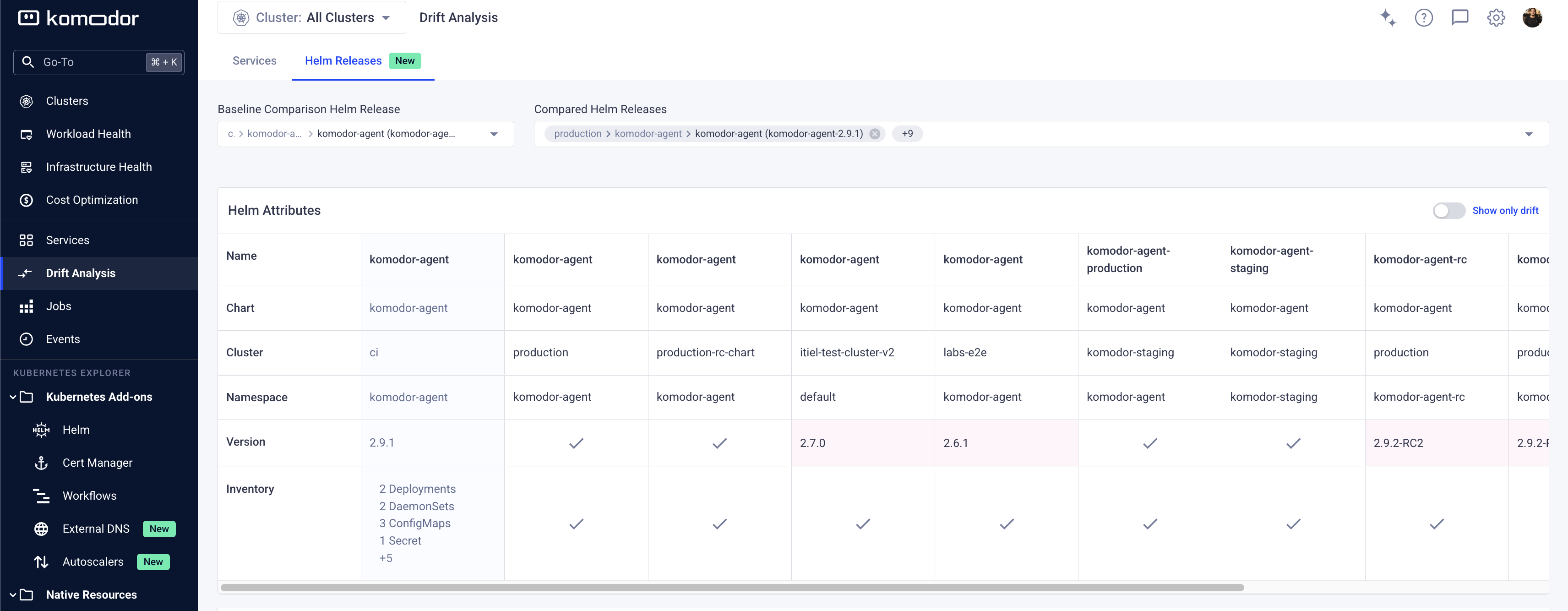1568x611 pixels.
Task: Open Events clock icon in sidebar
Action: 26,339
